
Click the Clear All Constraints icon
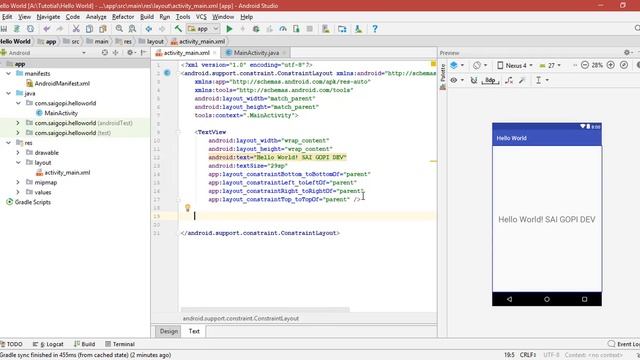point(509,80)
